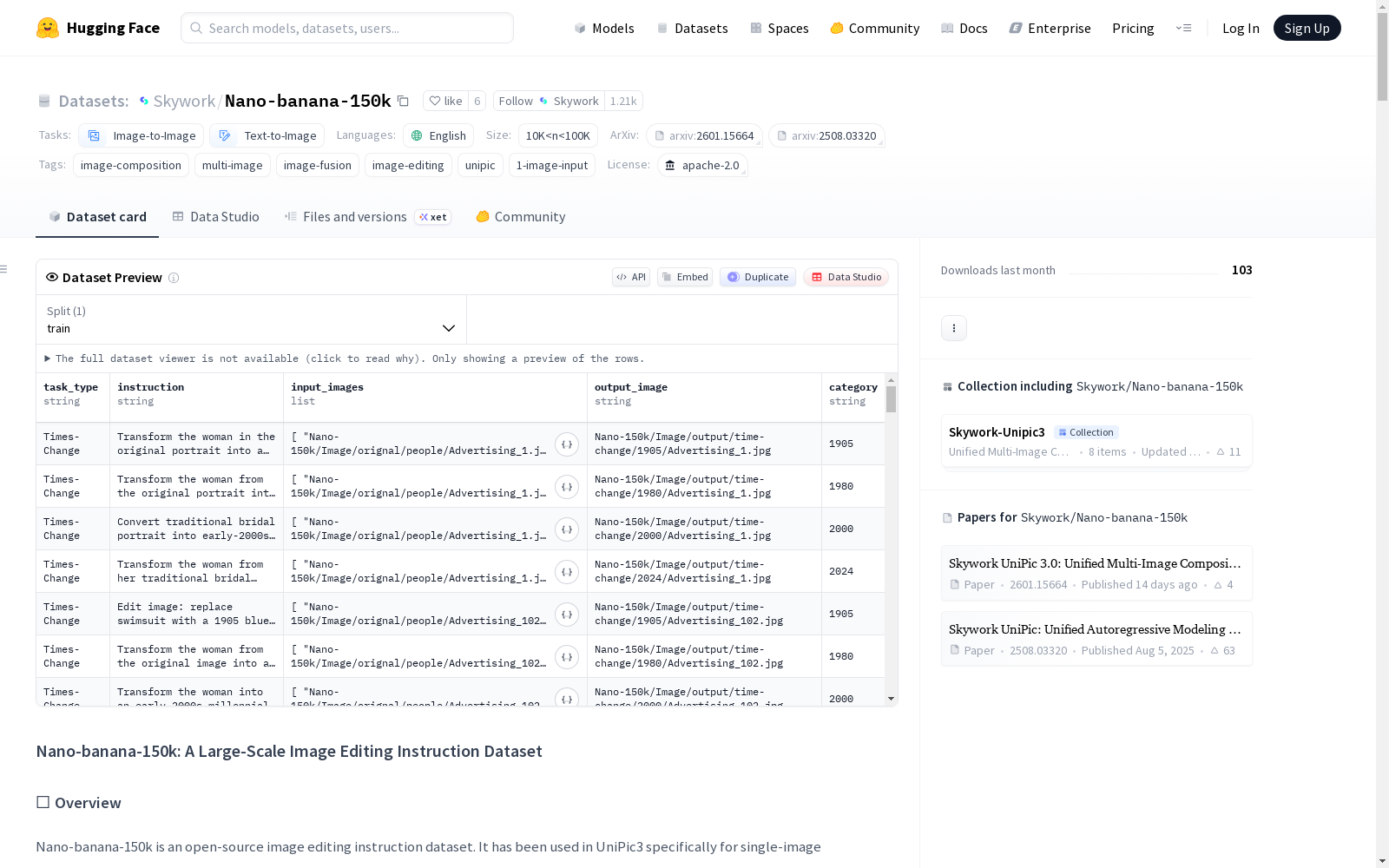
Task: Open arxiv:2601.15664 paper tag
Action: [x=705, y=135]
